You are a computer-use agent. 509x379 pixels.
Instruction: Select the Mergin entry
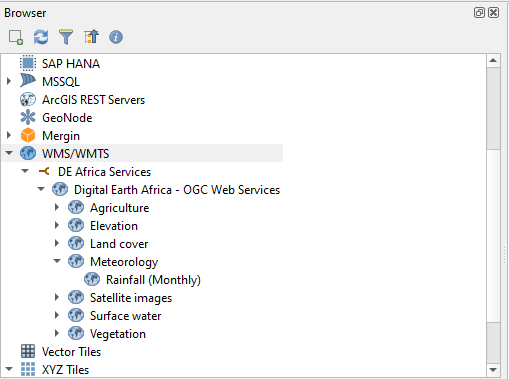click(61, 136)
